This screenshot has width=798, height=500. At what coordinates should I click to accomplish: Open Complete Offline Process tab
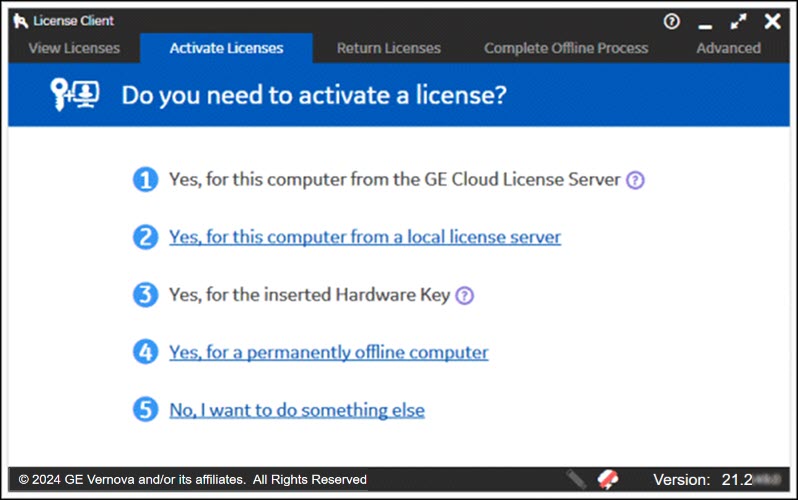click(x=566, y=48)
